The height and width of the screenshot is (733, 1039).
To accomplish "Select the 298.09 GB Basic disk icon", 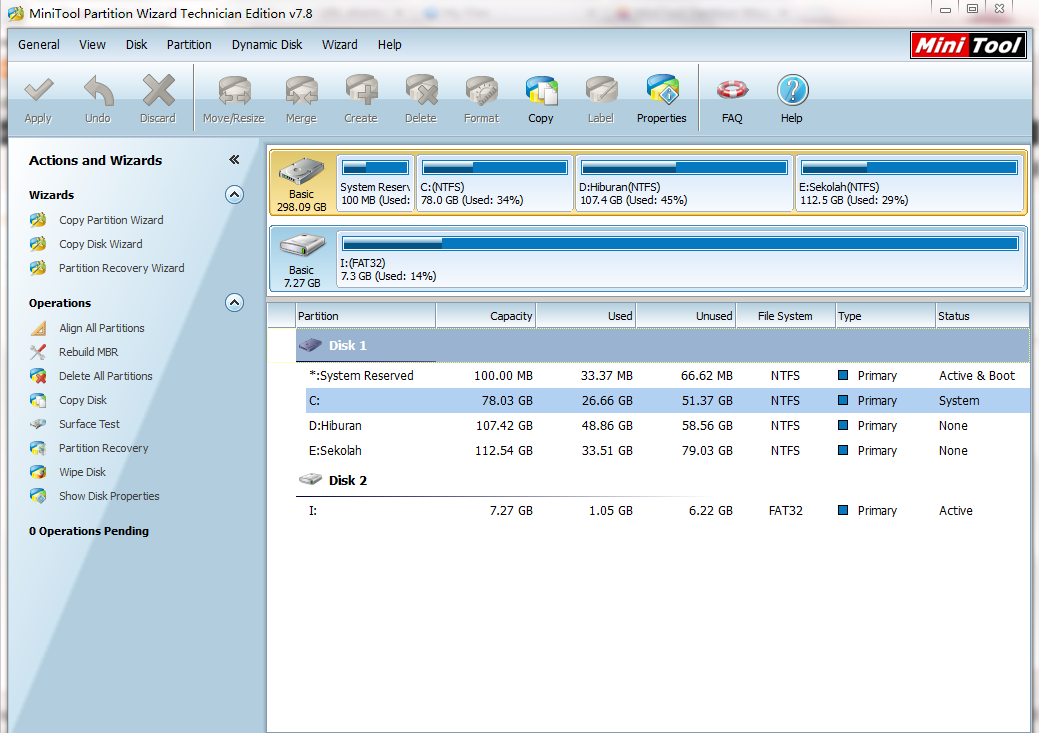I will [x=301, y=172].
